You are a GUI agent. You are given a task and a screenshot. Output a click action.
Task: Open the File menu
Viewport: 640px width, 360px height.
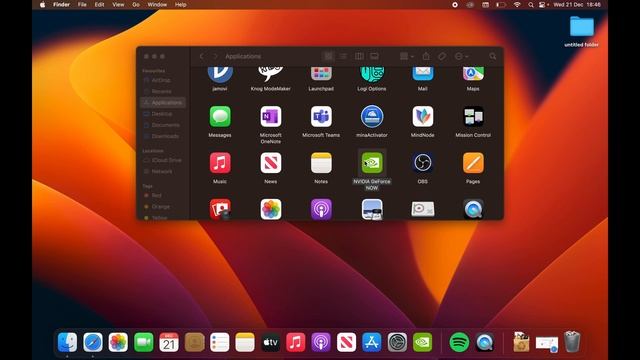click(x=82, y=4)
